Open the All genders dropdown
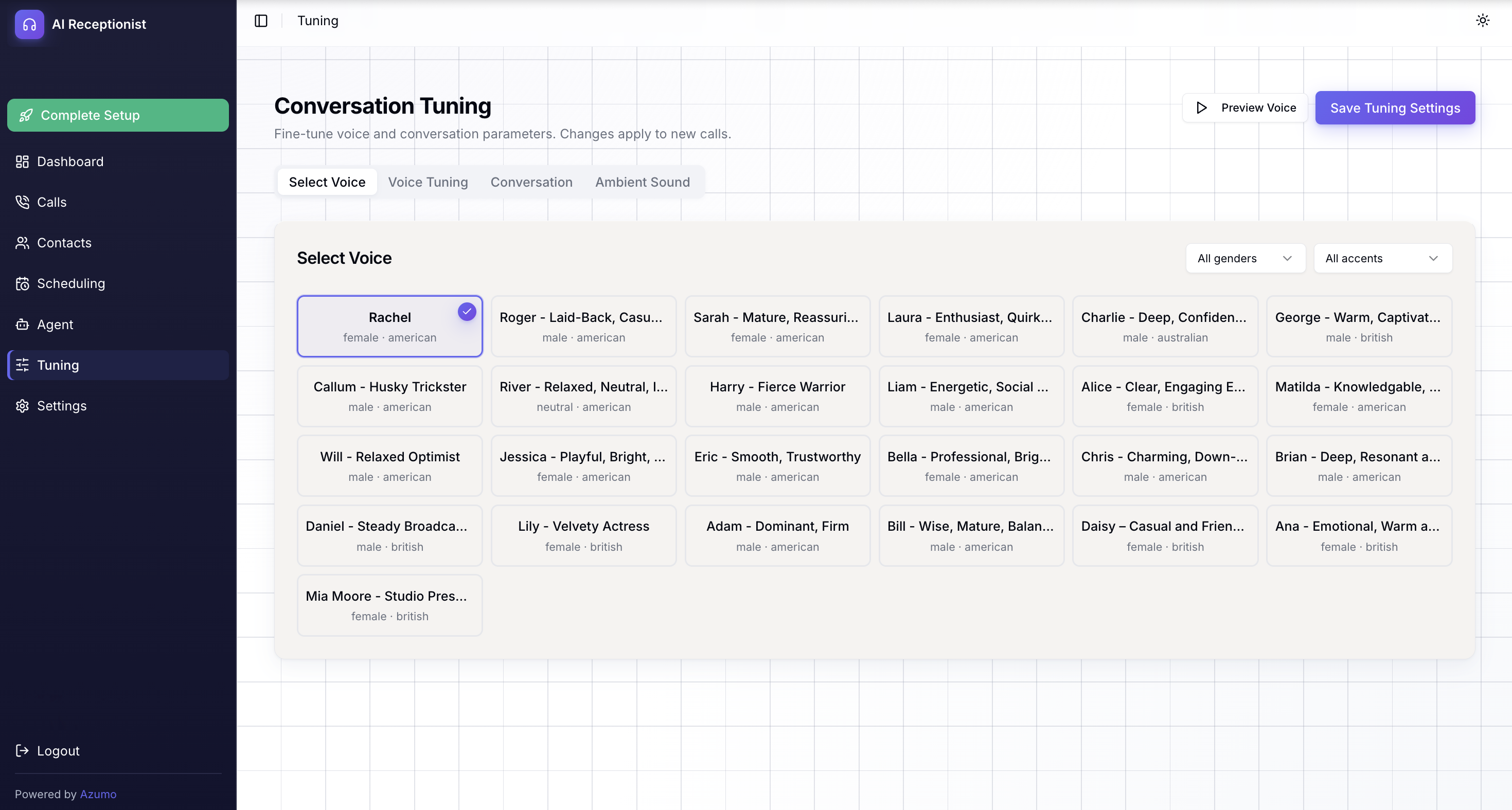 [1245, 258]
